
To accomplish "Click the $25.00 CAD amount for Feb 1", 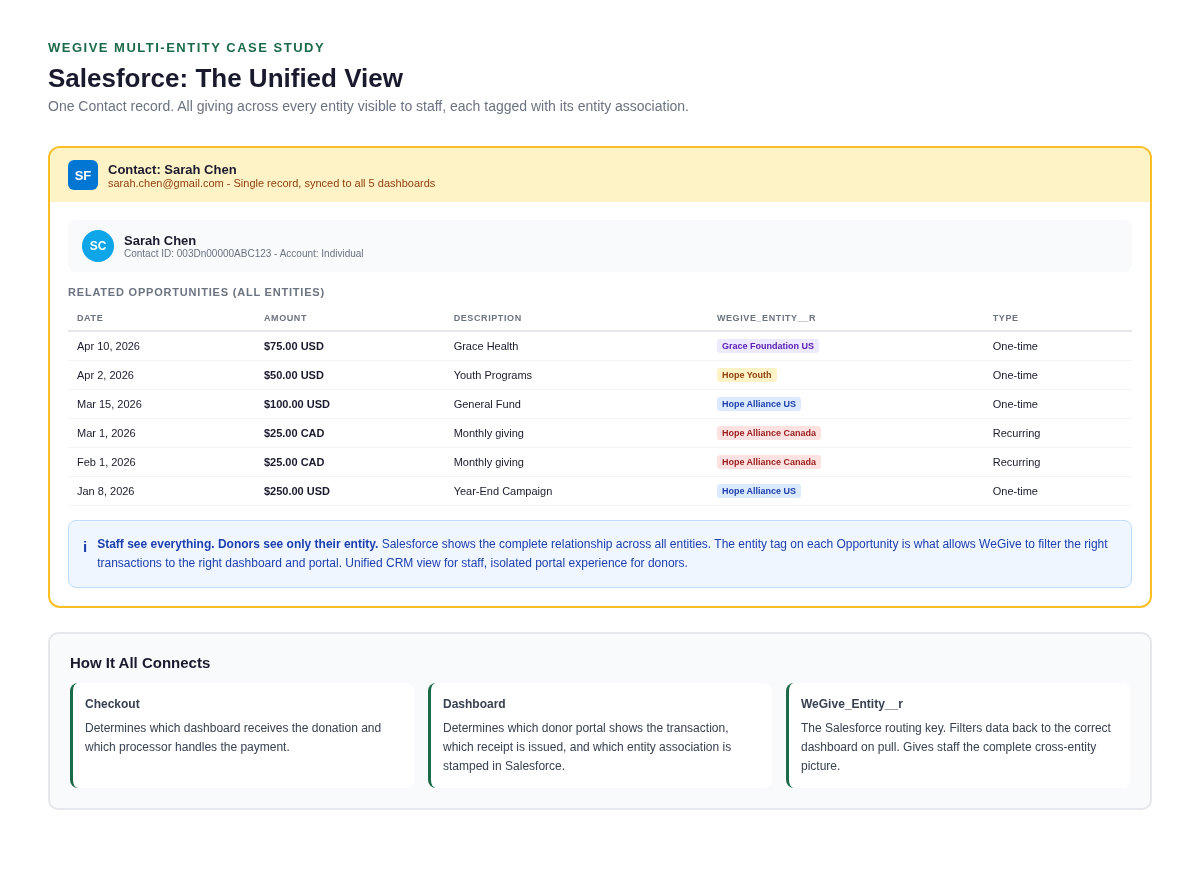I will [x=294, y=462].
